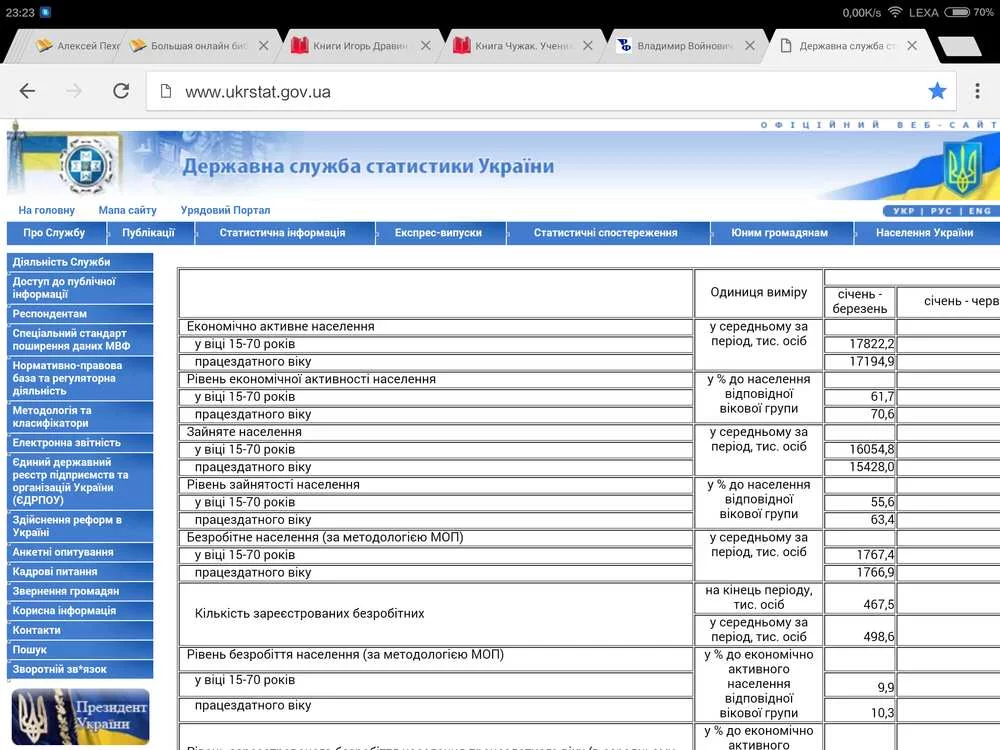The height and width of the screenshot is (750, 1000).
Task: Open Контакти sidebar item
Action: point(80,630)
